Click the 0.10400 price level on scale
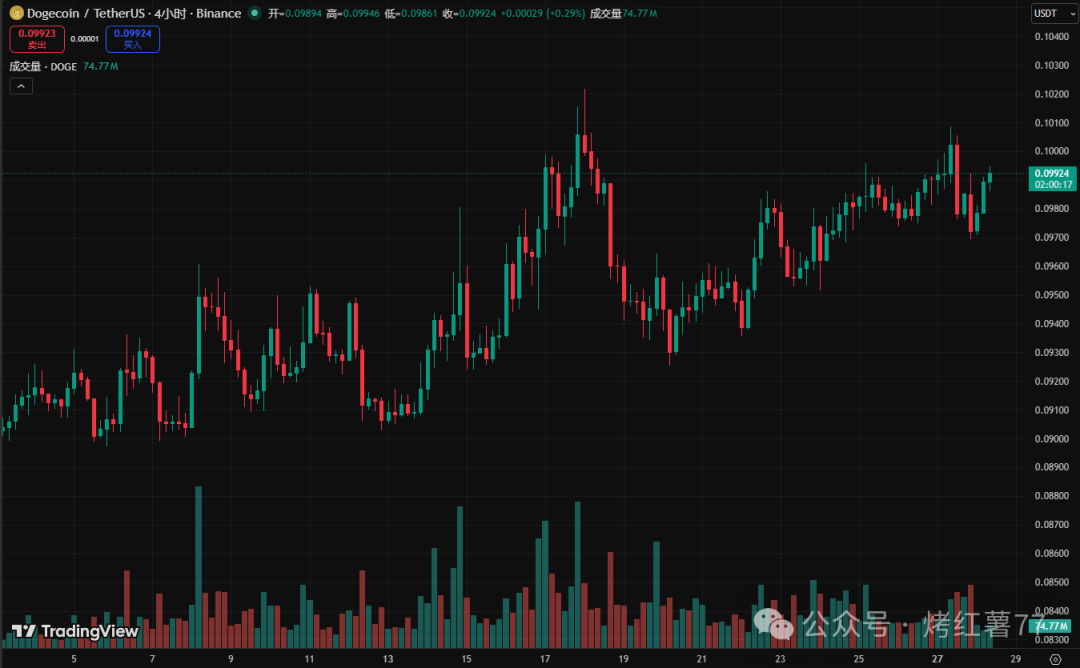Viewport: 1080px width, 668px height. click(1052, 36)
